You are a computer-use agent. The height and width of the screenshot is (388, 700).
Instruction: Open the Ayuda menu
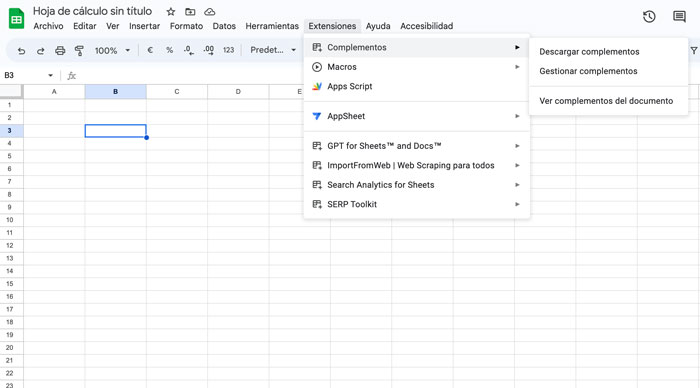(x=378, y=26)
